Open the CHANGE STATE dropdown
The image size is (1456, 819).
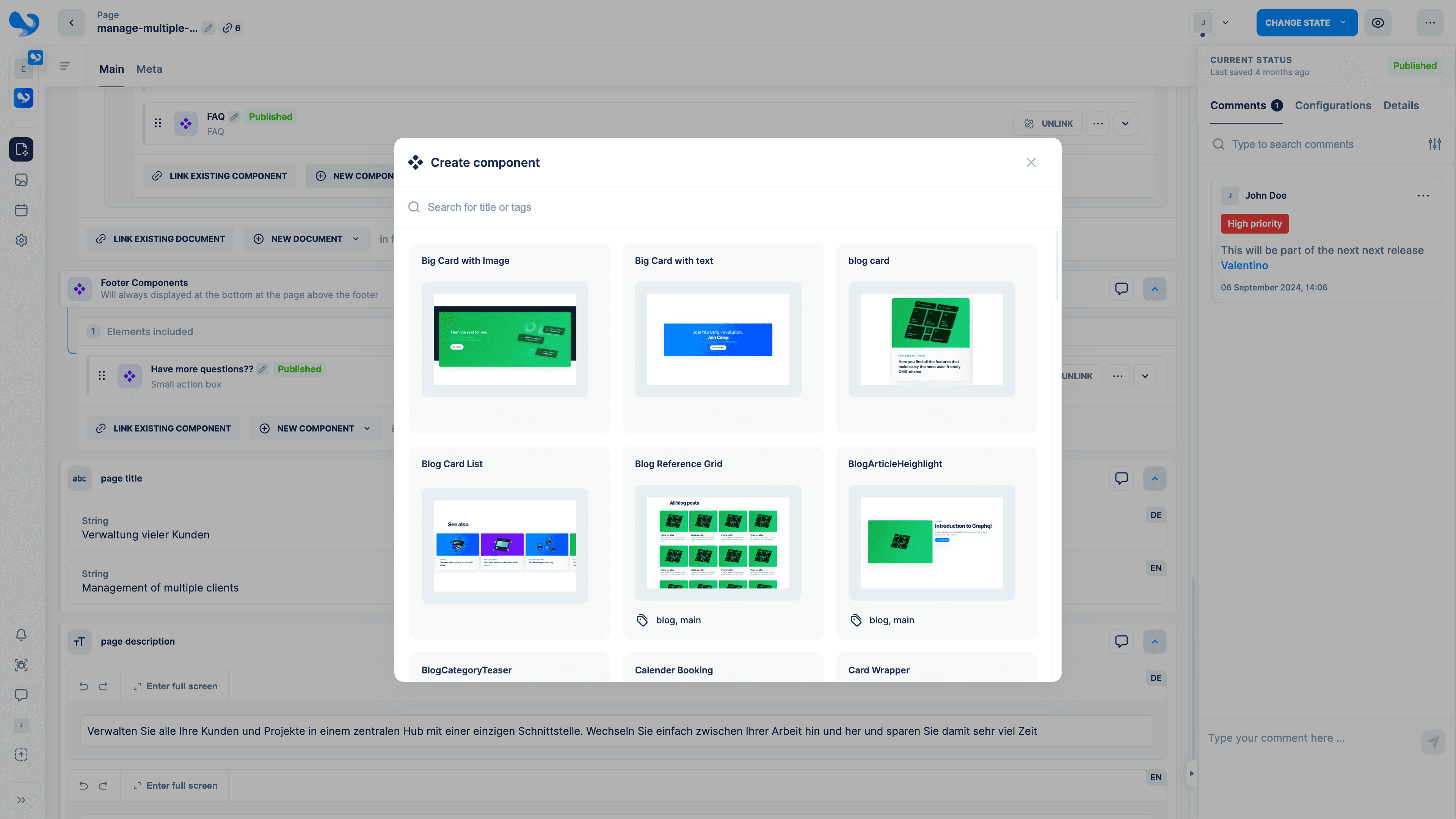pos(1306,23)
